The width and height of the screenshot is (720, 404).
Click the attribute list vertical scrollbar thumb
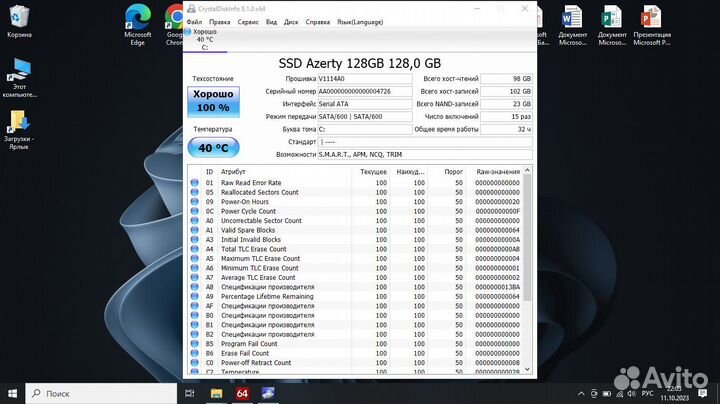527,238
